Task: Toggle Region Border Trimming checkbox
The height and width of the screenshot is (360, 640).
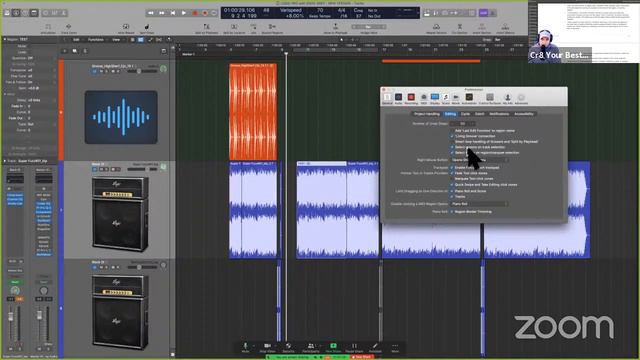Action: coord(452,212)
